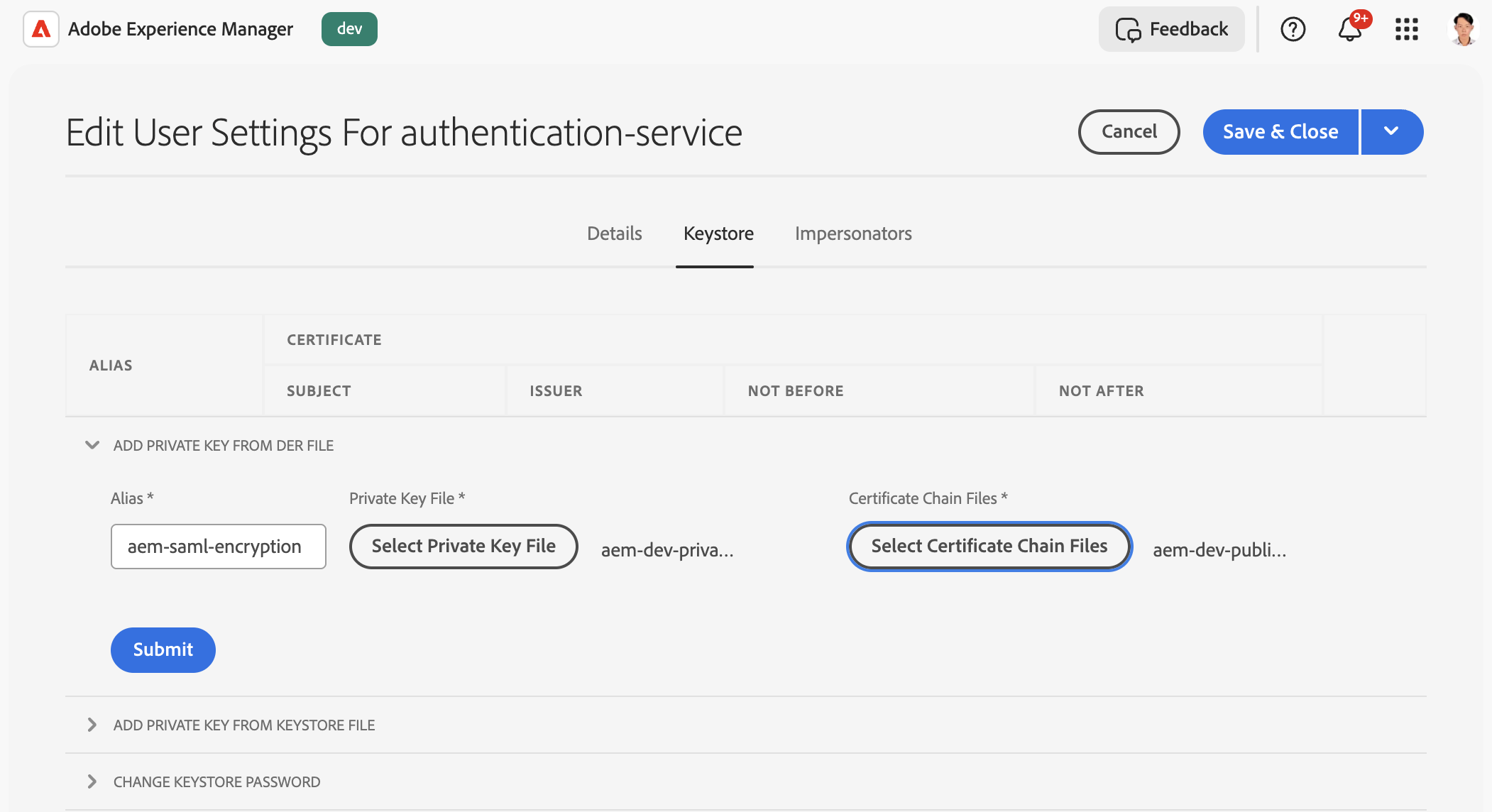Viewport: 1492px width, 812px height.
Task: Click the Alias input field
Action: coord(218,546)
